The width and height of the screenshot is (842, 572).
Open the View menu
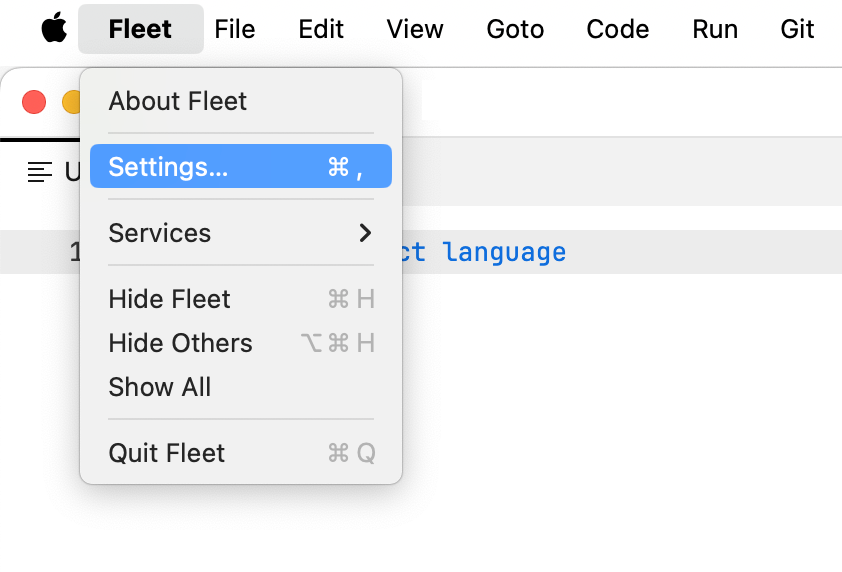tap(415, 29)
